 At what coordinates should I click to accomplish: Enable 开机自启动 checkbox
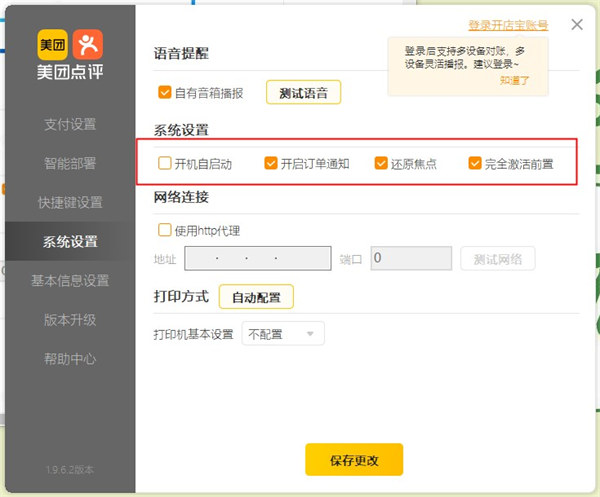[x=165, y=163]
